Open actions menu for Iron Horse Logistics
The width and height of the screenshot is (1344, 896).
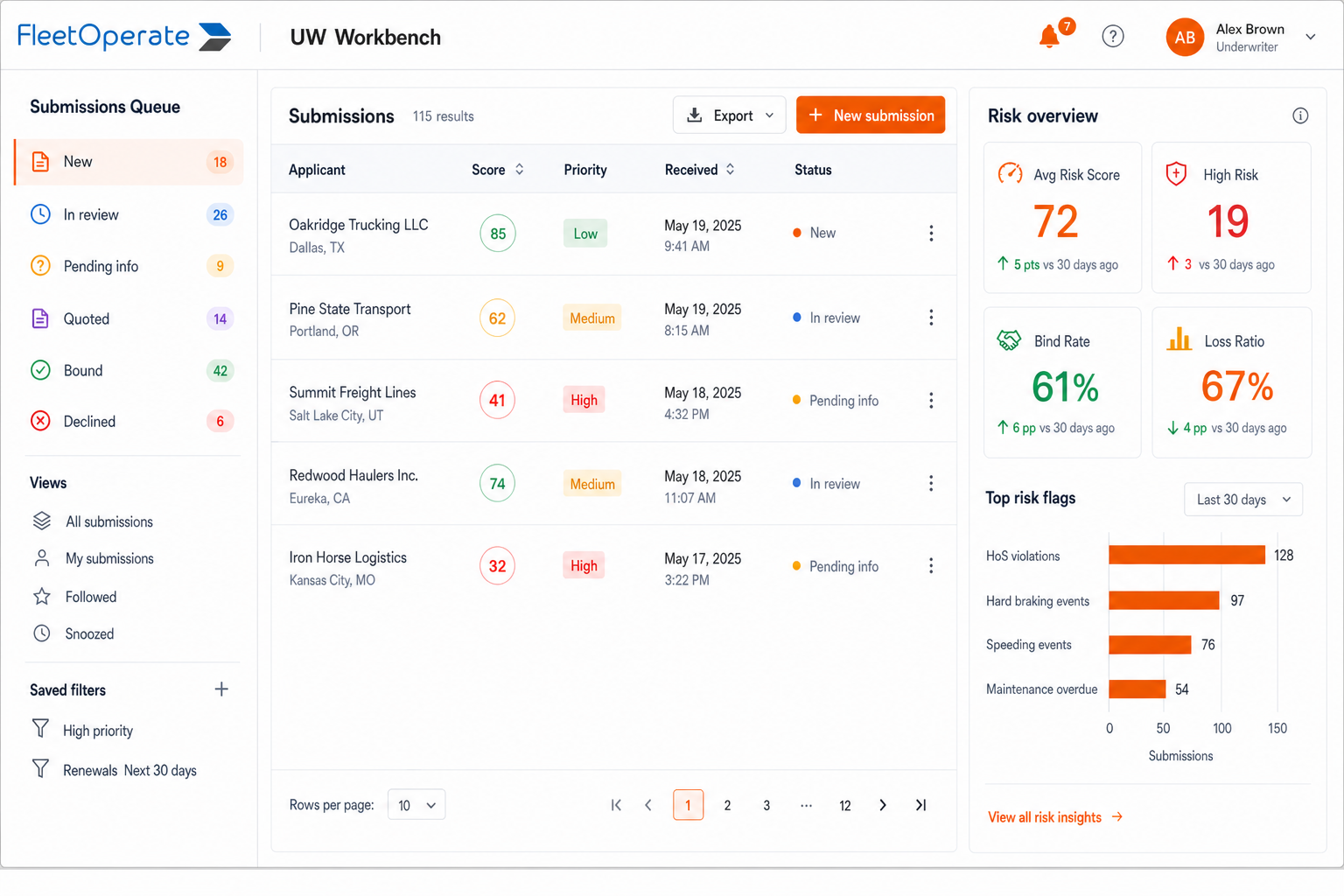[x=931, y=566]
